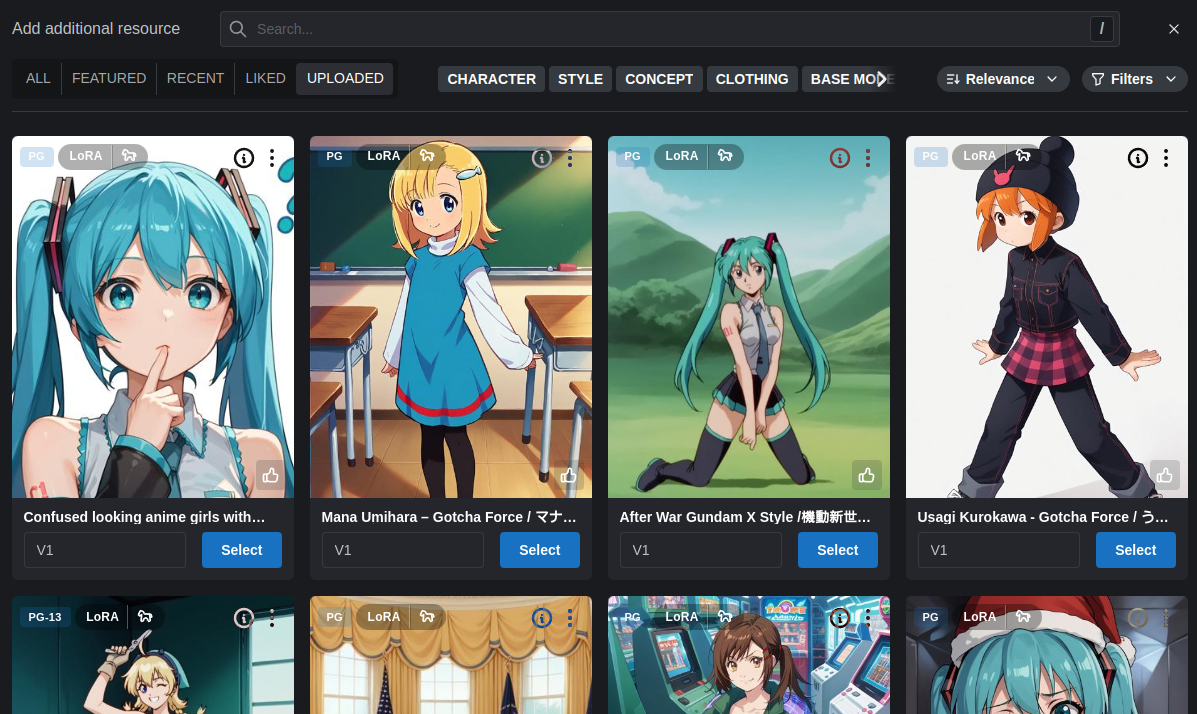Select the Confused looking anime girls resource
Viewport: 1197px width, 714px height.
242,550
